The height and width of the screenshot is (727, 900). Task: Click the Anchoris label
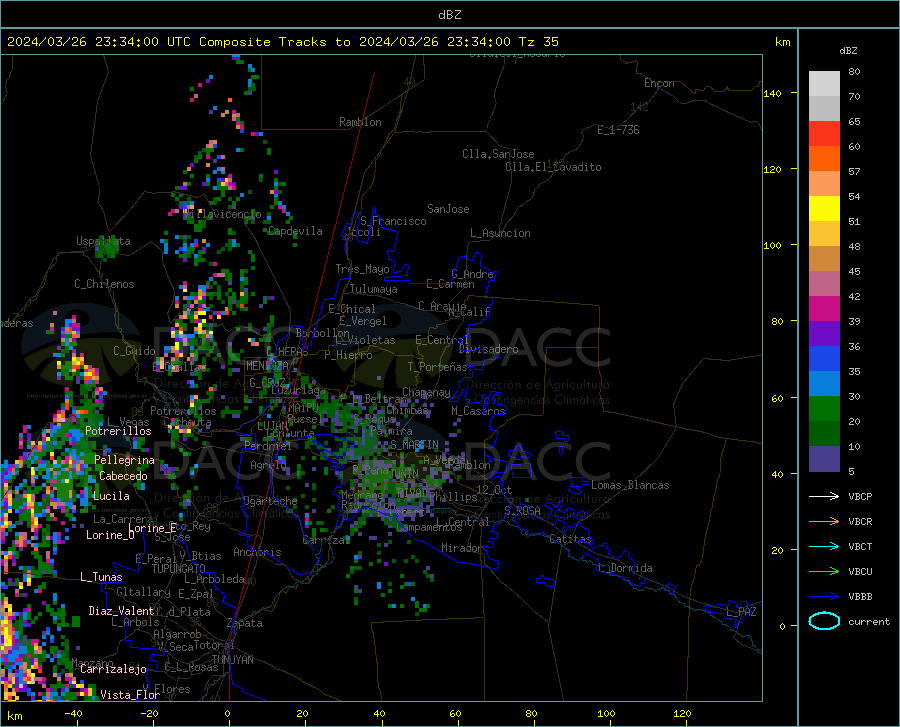click(x=257, y=552)
